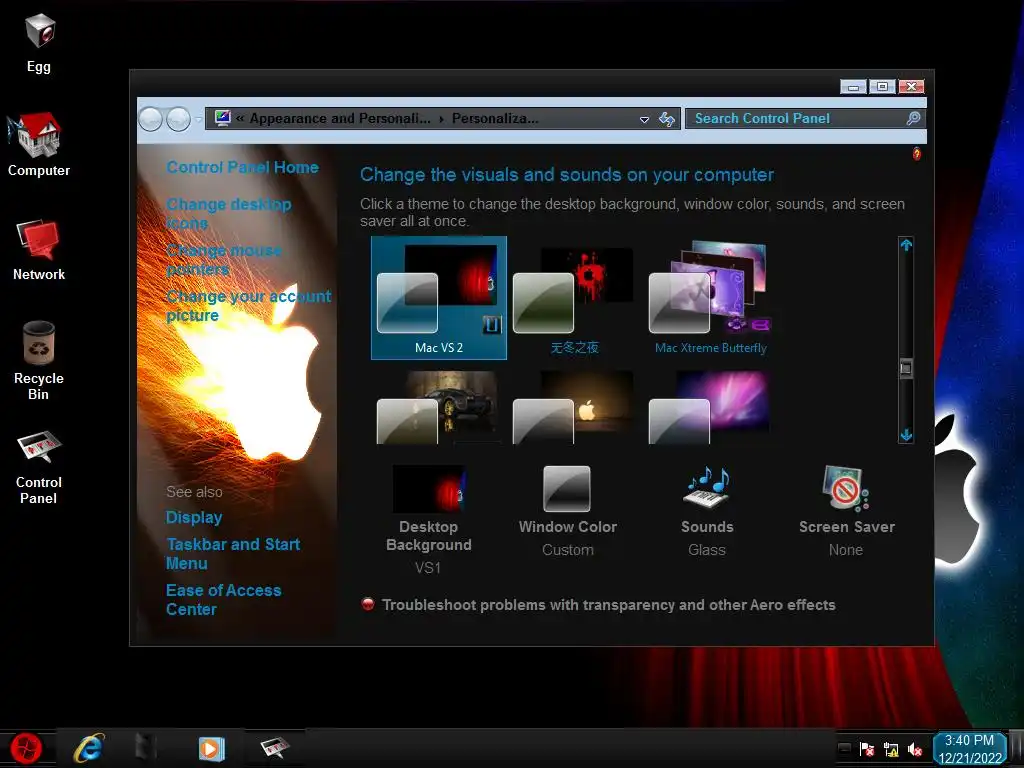Click the Personalization breadcrumb
Image resolution: width=1024 pixels, height=768 pixels.
tap(495, 118)
